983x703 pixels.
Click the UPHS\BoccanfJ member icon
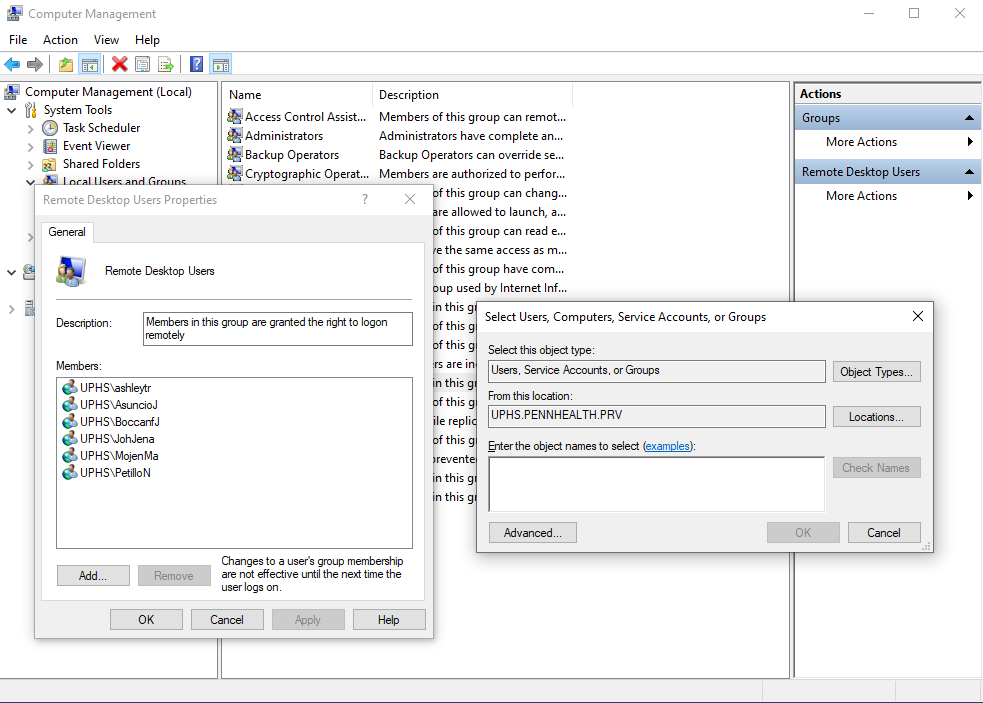click(x=70, y=421)
